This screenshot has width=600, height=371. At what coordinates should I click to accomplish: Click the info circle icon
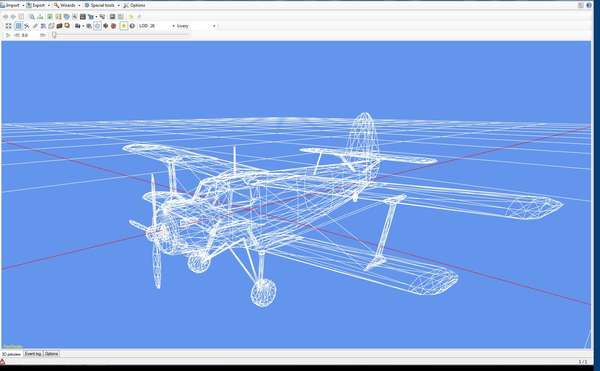pos(132,26)
